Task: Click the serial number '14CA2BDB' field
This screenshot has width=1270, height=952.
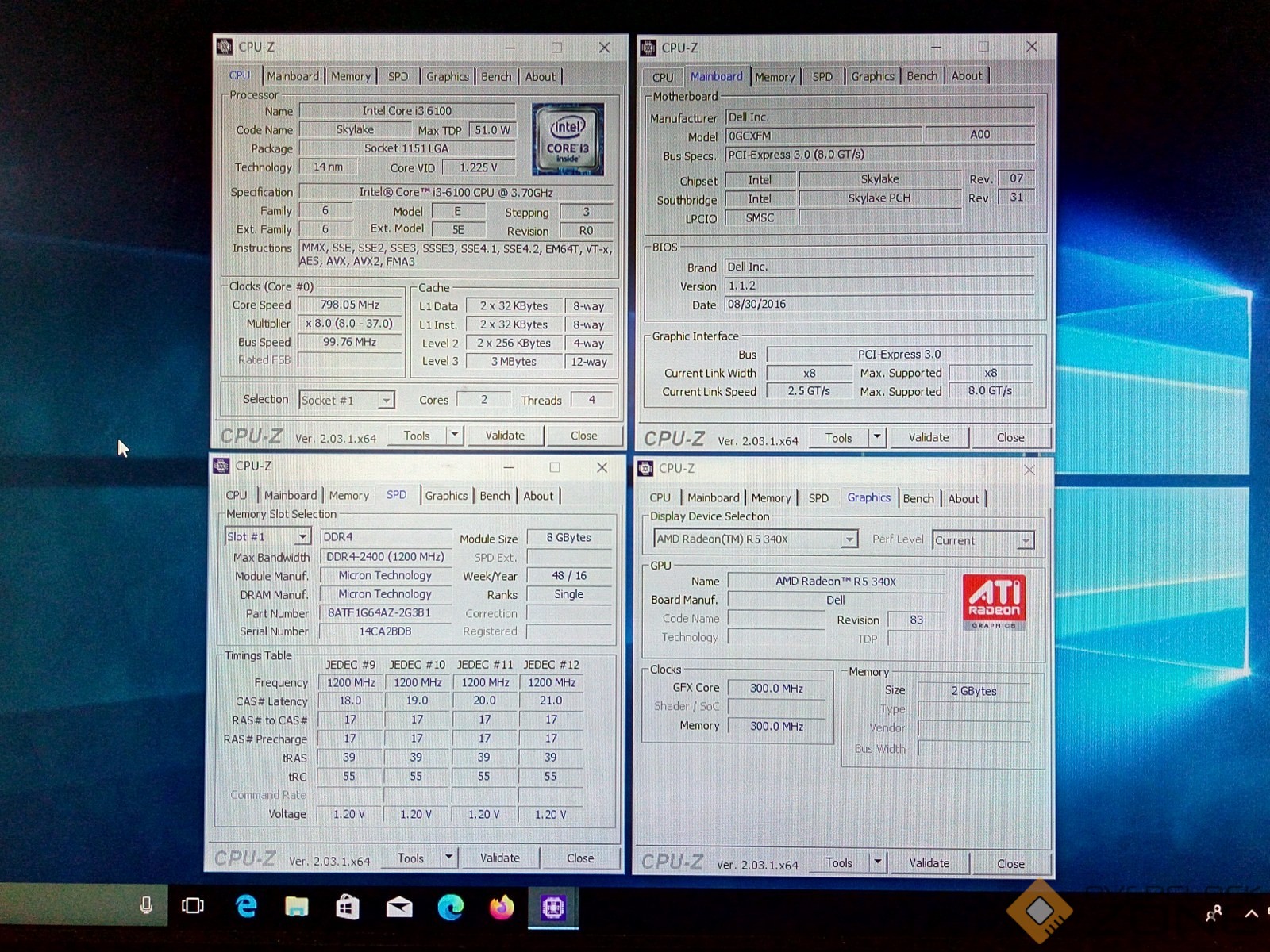Action: click(385, 631)
